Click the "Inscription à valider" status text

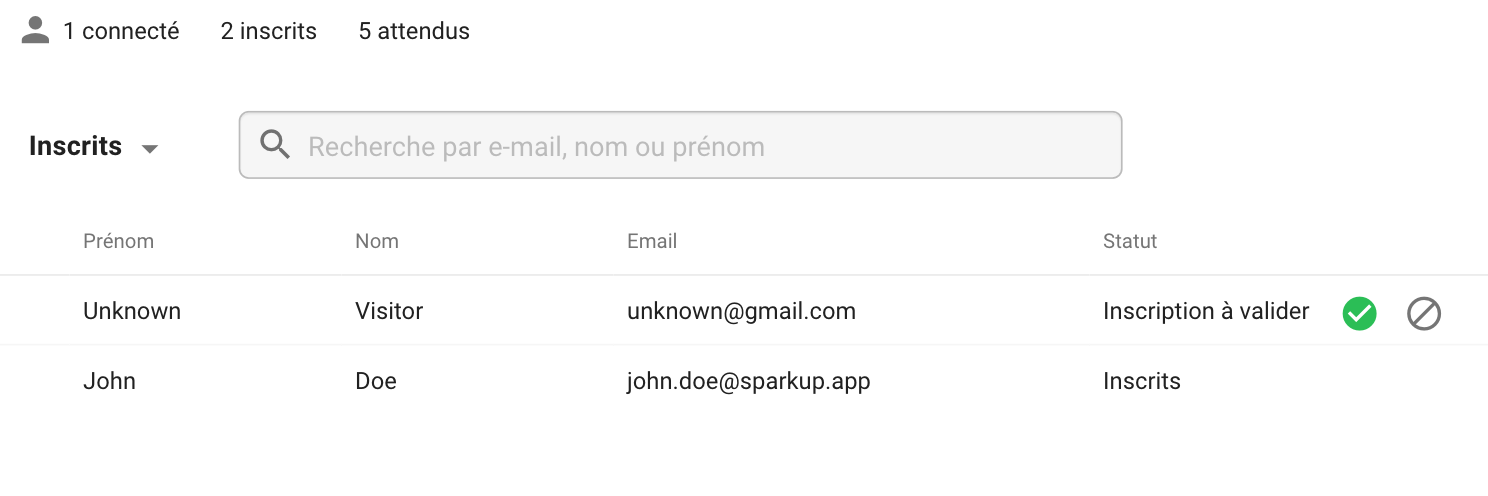tap(1206, 311)
